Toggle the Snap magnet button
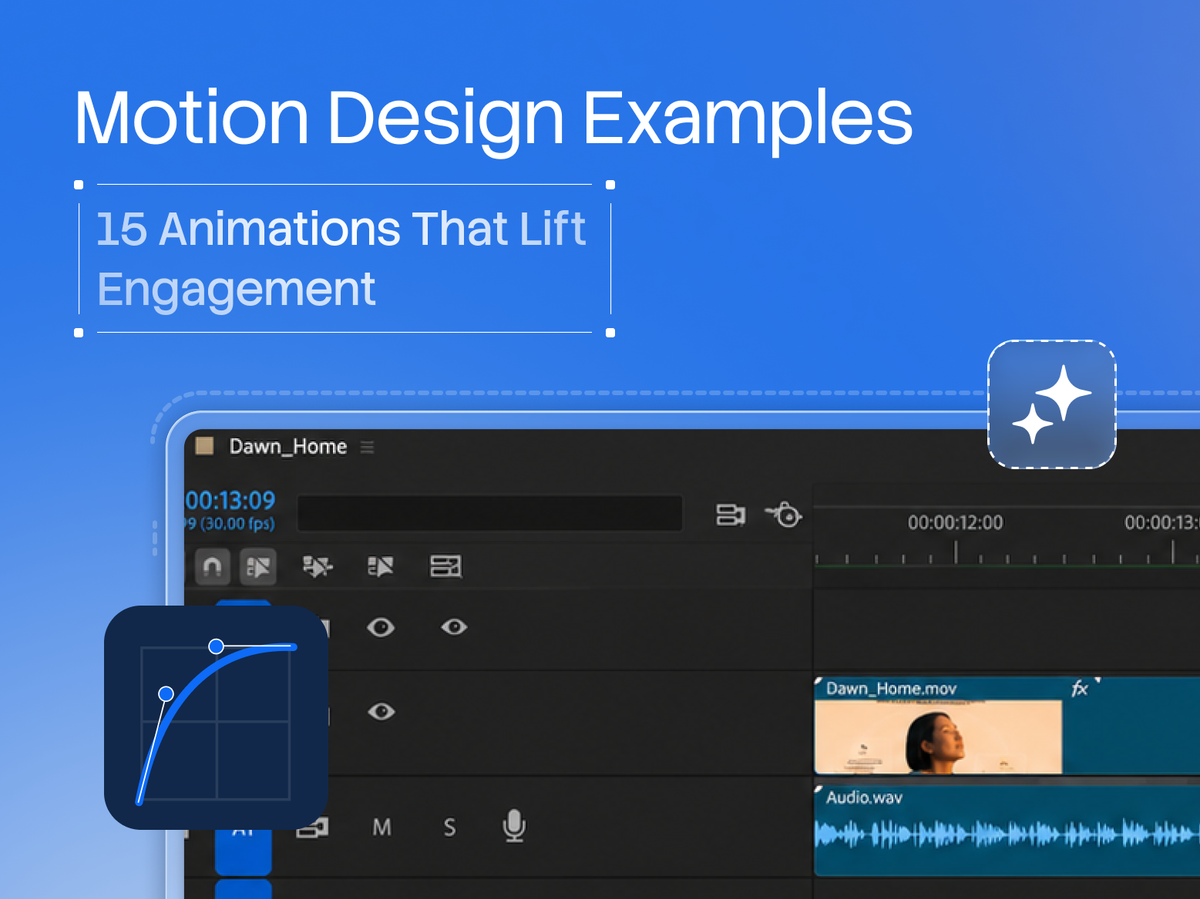 (211, 567)
